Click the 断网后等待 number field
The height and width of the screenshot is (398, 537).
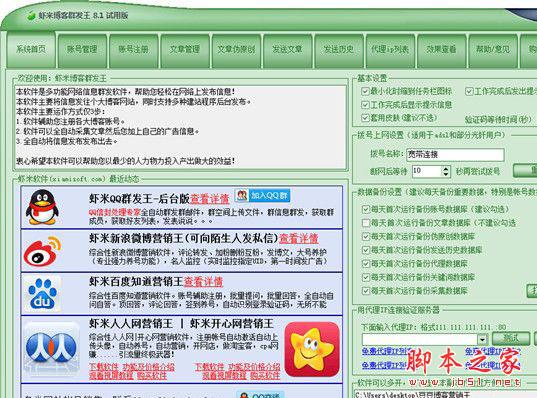pos(427,171)
